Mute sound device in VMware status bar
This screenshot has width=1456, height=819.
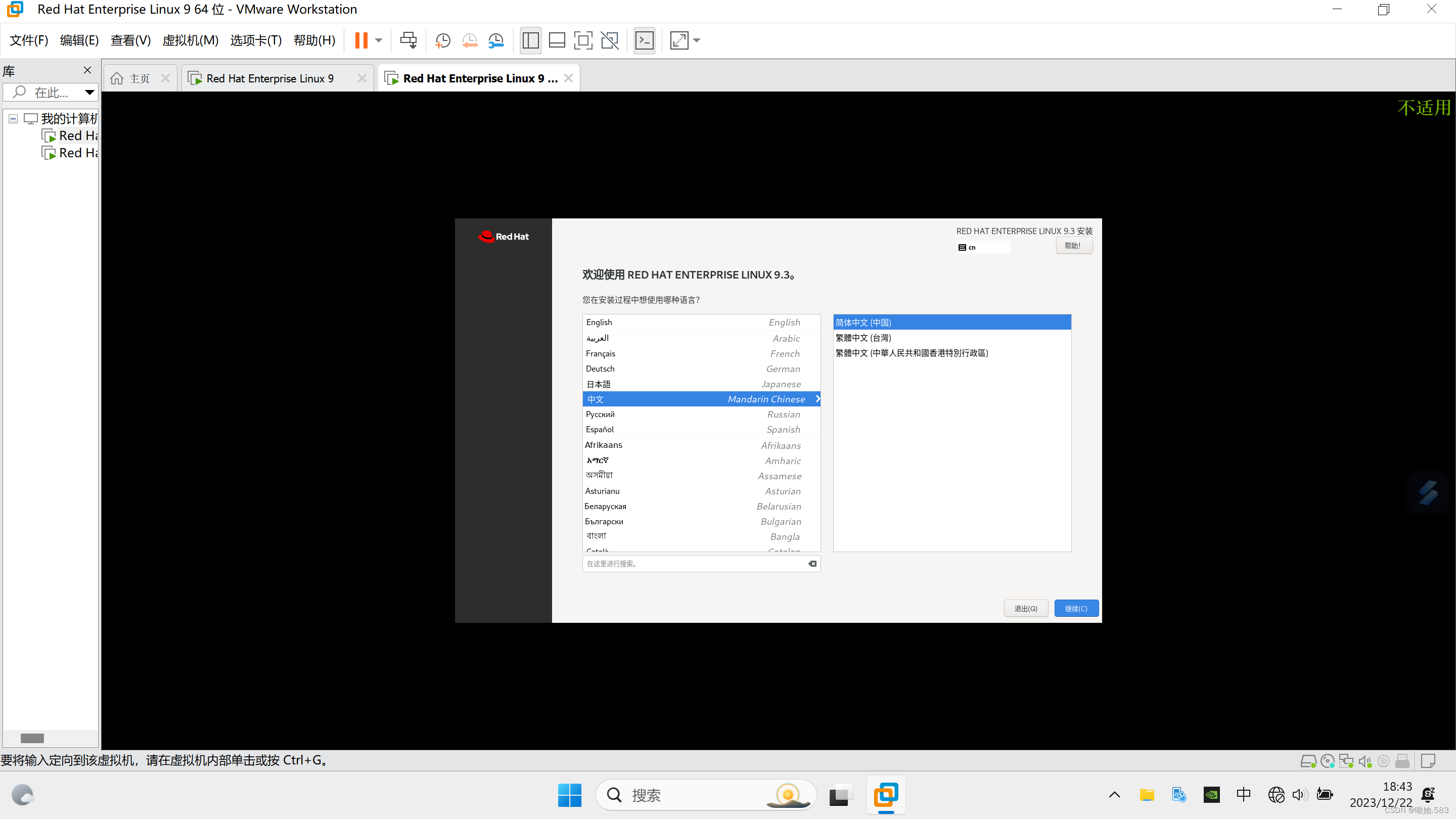point(1364,761)
